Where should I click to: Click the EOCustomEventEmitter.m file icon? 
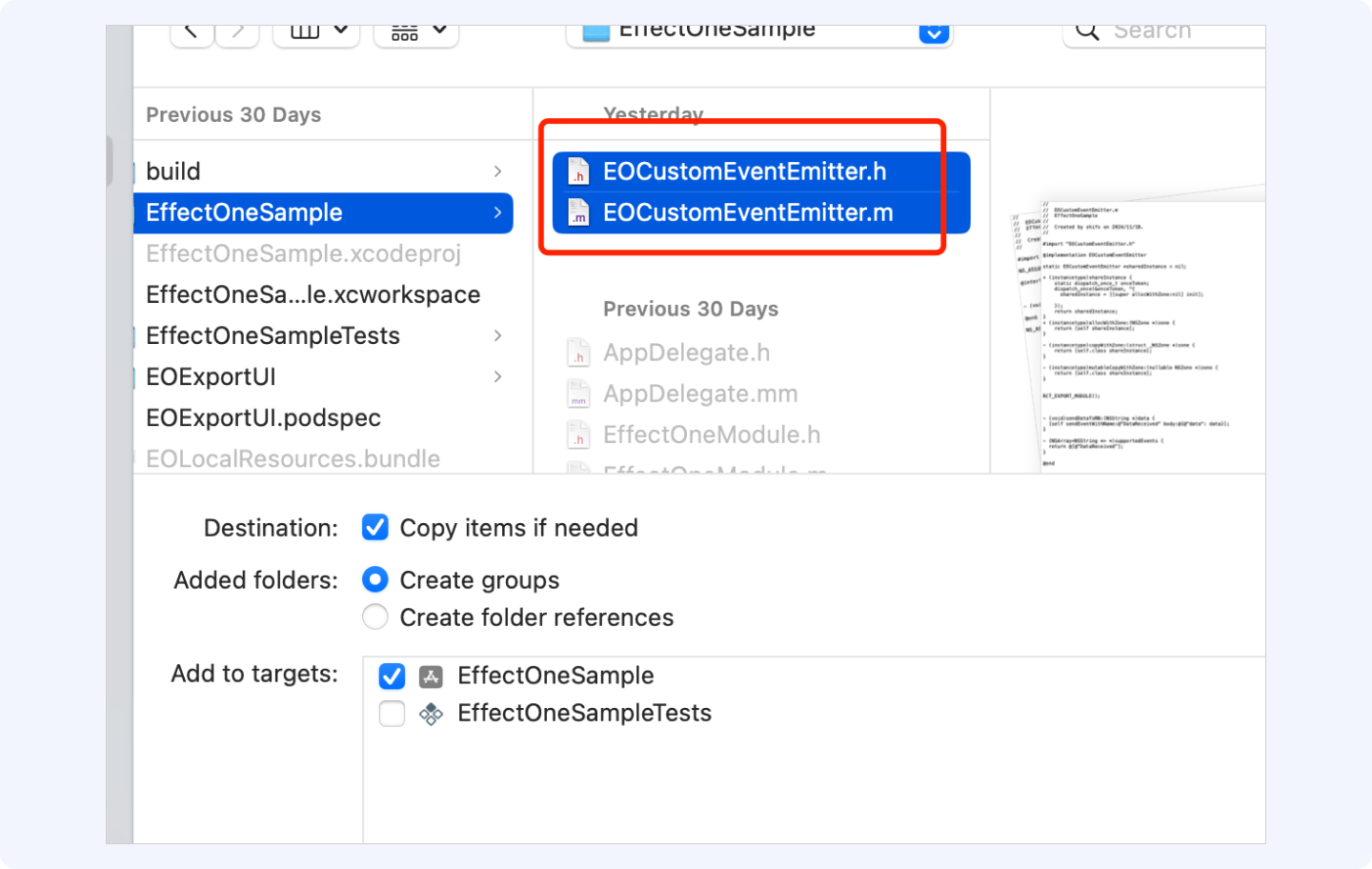[x=578, y=213]
